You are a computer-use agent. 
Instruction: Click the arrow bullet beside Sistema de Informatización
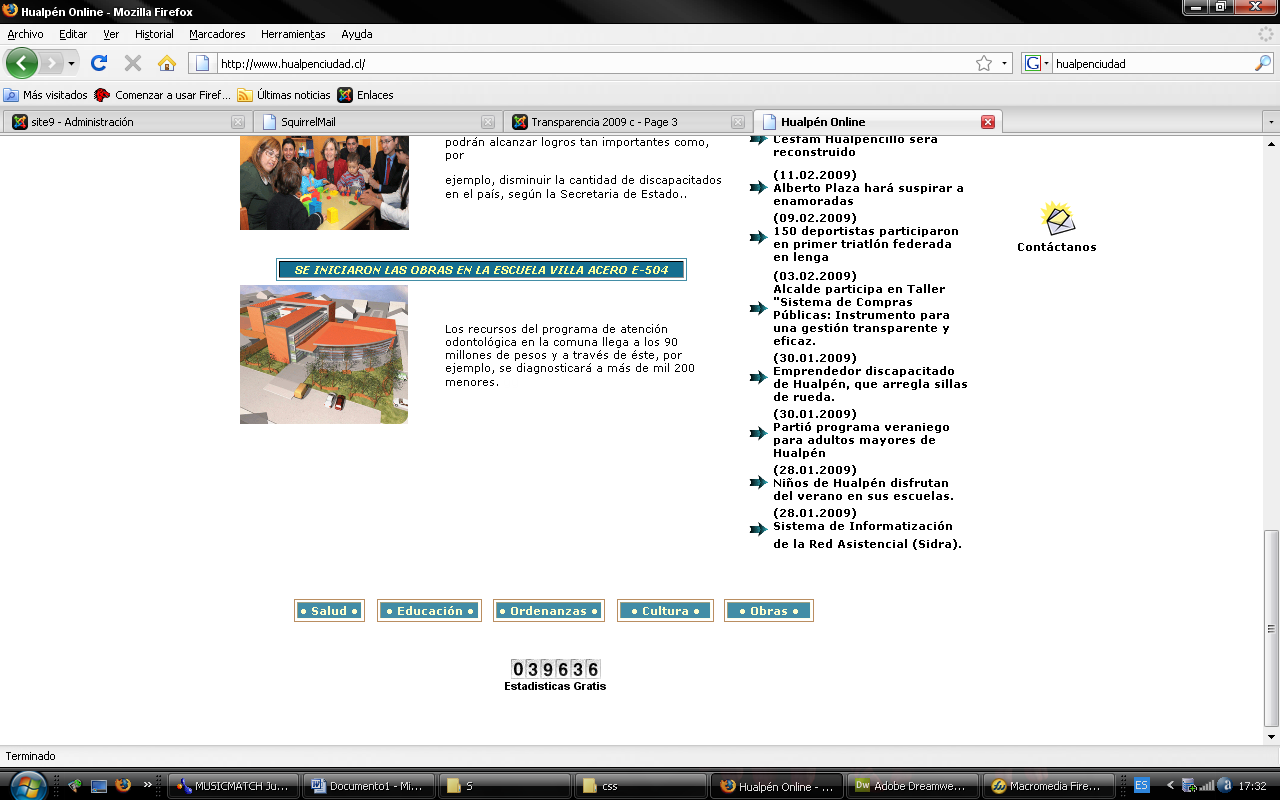[x=758, y=530]
